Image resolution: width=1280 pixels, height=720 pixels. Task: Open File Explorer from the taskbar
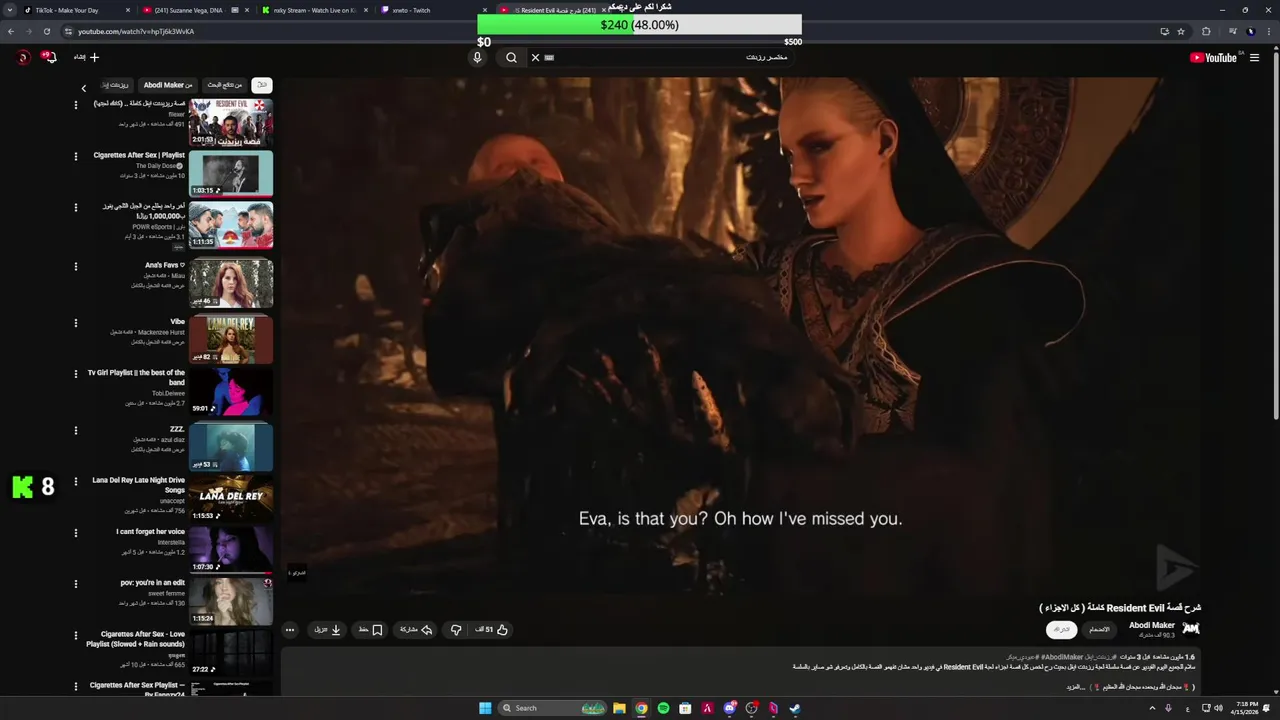click(619, 708)
